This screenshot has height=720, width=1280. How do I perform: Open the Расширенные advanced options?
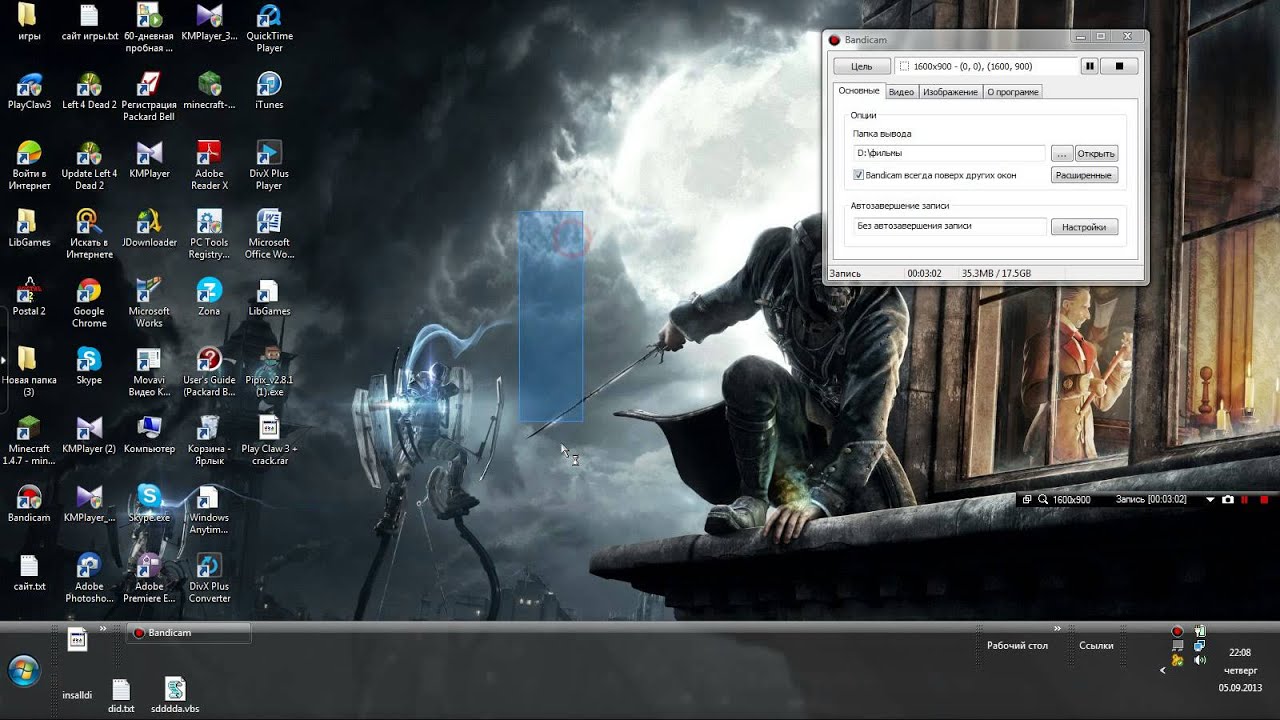pyautogui.click(x=1084, y=175)
